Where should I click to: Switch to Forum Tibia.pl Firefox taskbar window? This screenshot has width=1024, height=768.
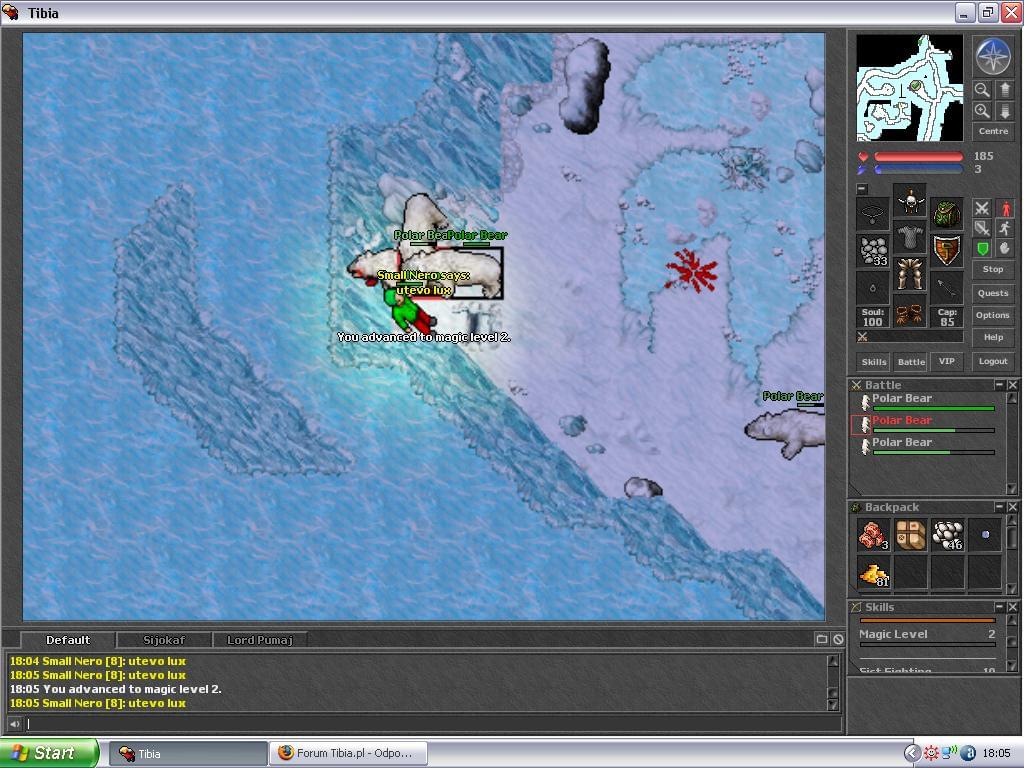pos(349,754)
